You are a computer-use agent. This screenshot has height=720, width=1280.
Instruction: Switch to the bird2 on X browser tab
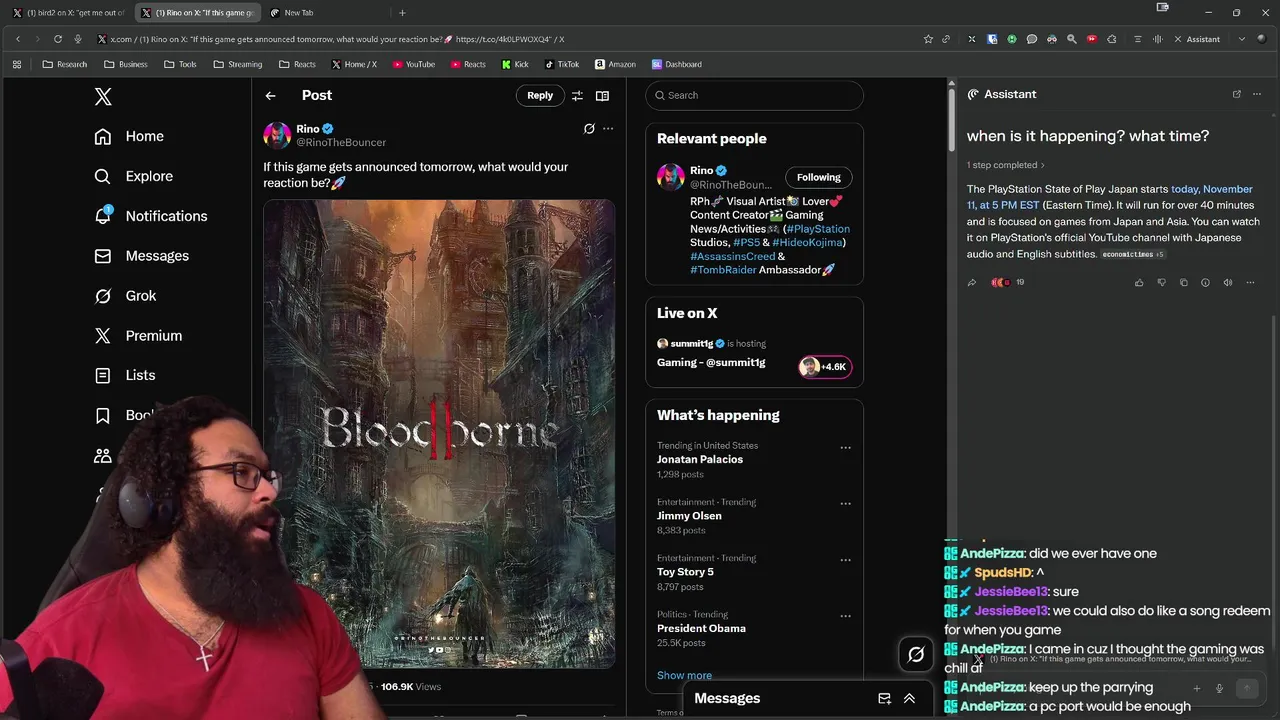coord(69,13)
